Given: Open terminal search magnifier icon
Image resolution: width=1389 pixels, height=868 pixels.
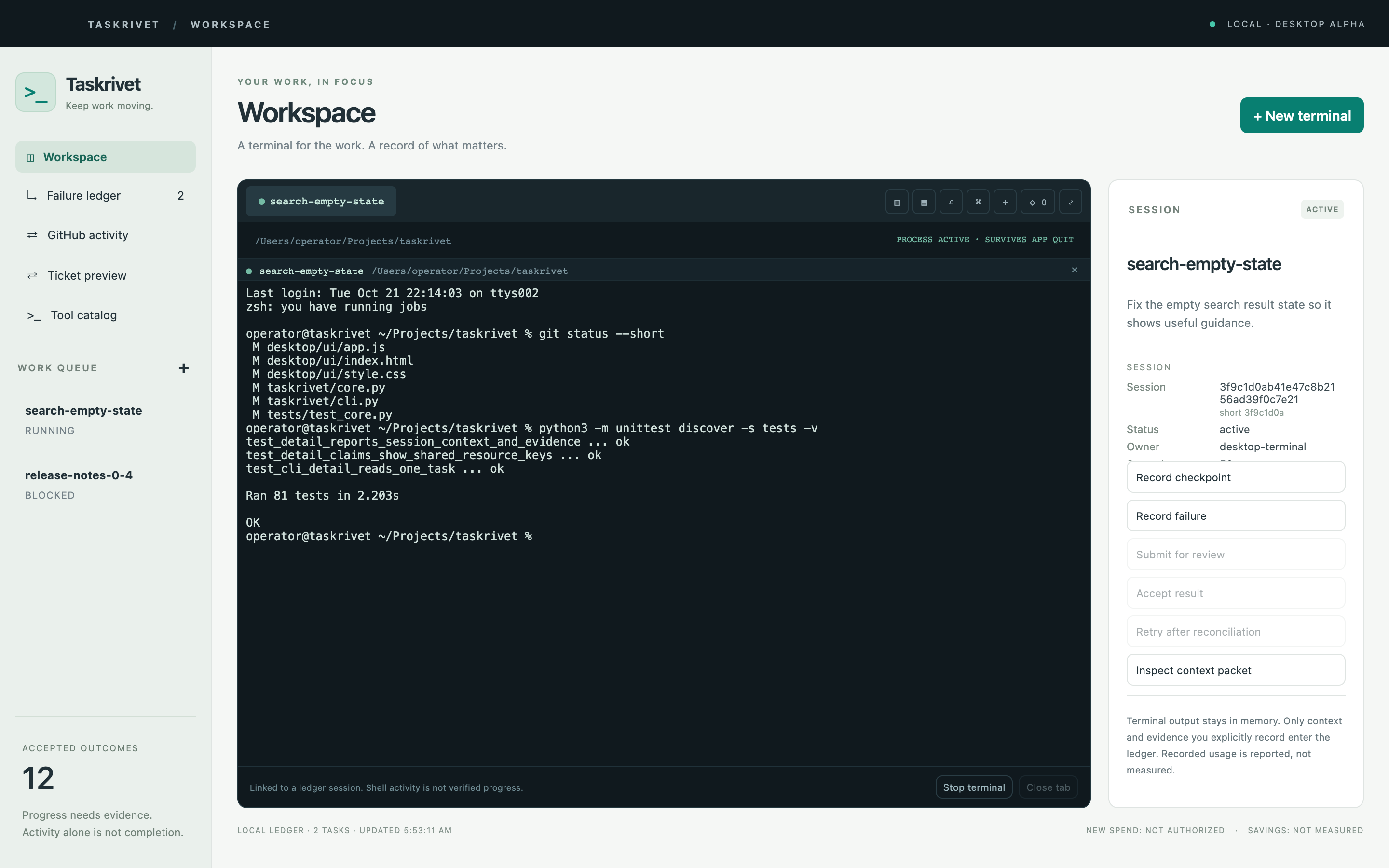Looking at the screenshot, I should 951,202.
